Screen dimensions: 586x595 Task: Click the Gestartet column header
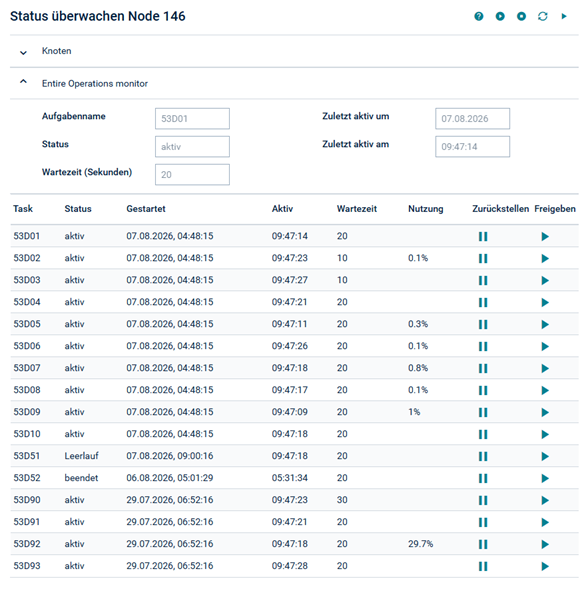pos(146,209)
